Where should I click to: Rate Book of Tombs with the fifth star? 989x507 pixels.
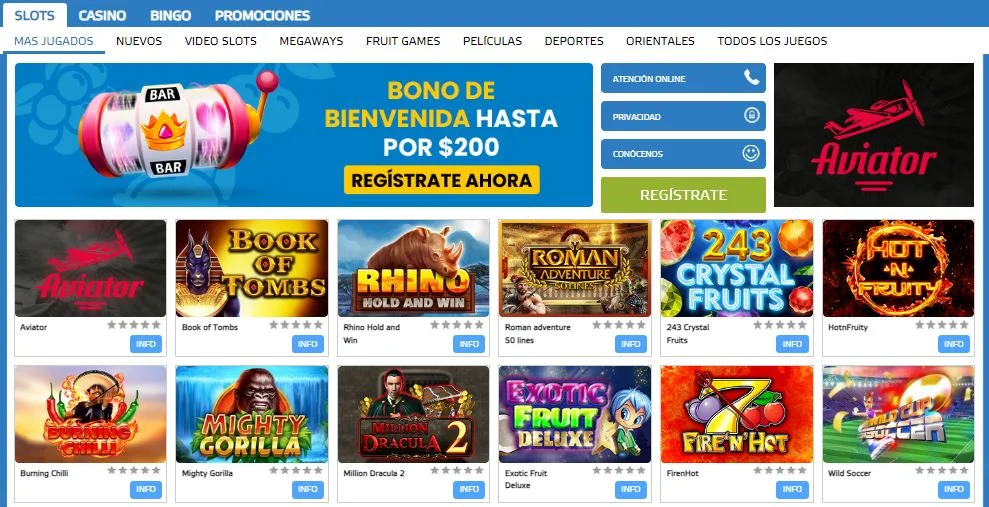pyautogui.click(x=318, y=325)
